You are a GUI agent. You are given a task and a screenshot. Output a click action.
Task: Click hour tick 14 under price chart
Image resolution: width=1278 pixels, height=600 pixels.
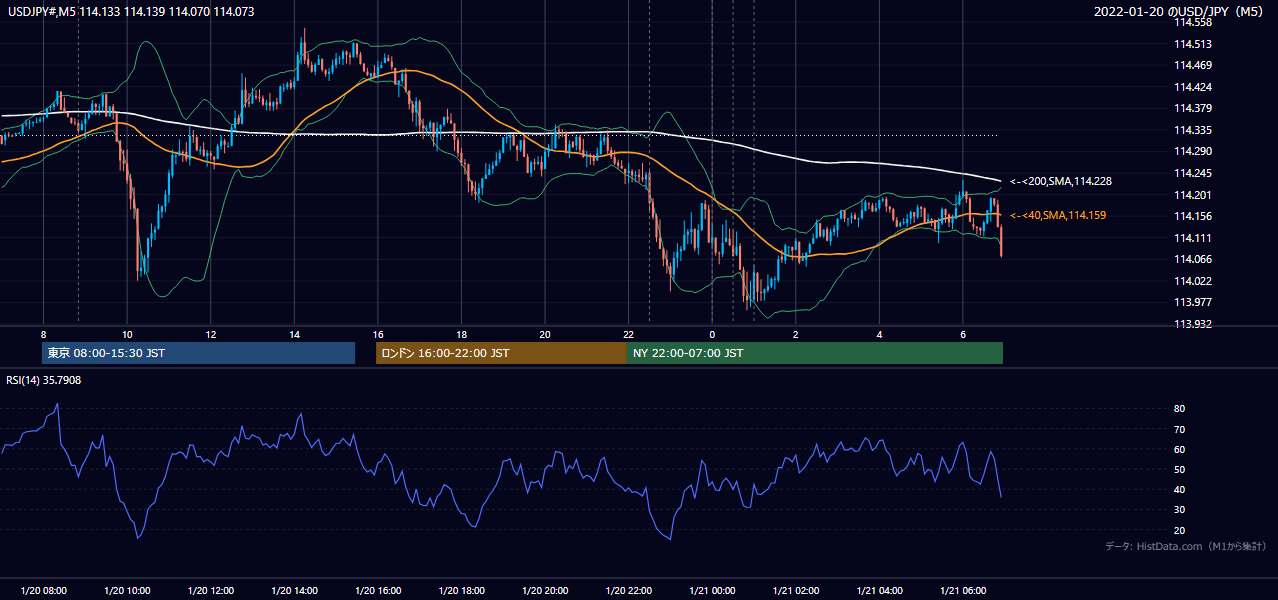pyautogui.click(x=294, y=334)
